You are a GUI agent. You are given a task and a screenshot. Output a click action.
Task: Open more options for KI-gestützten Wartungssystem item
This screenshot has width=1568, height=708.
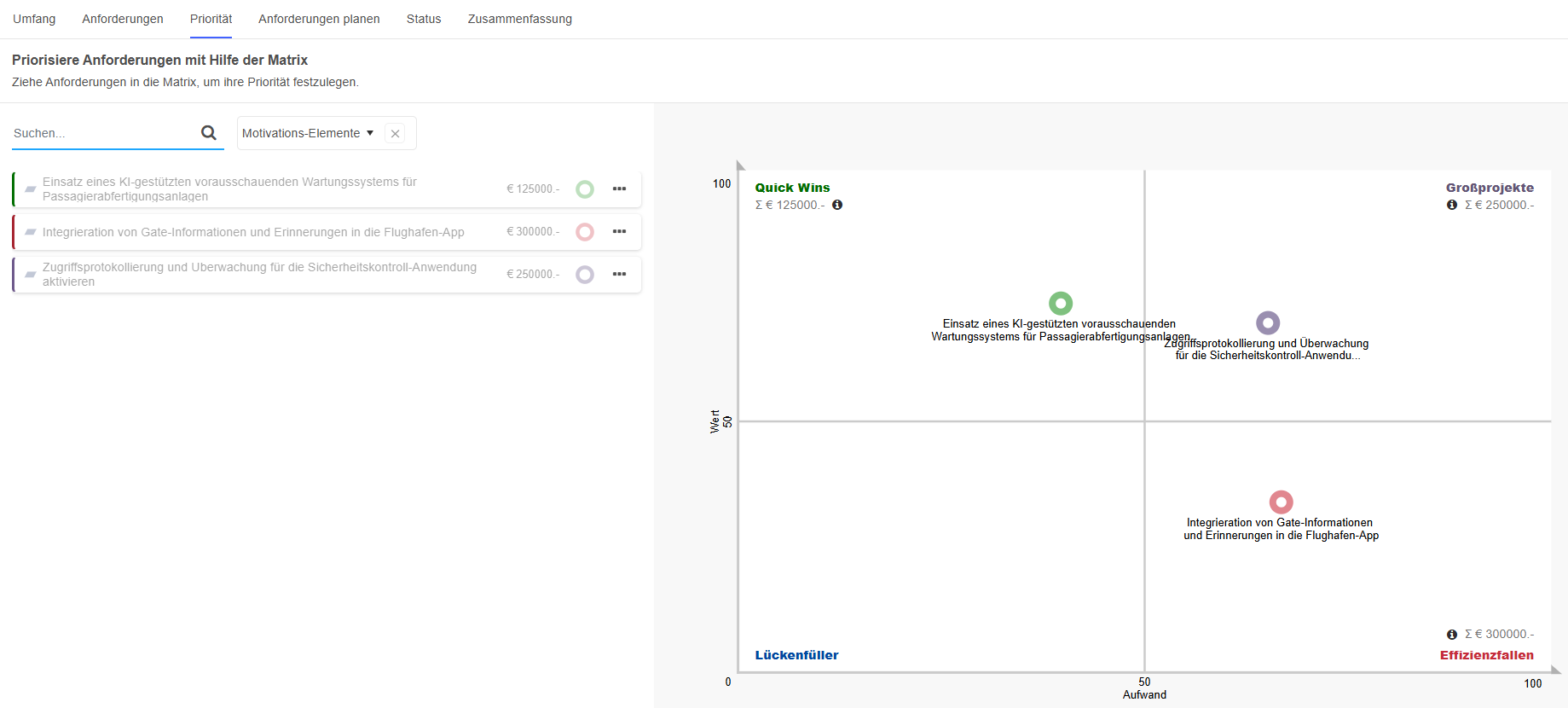[x=619, y=189]
